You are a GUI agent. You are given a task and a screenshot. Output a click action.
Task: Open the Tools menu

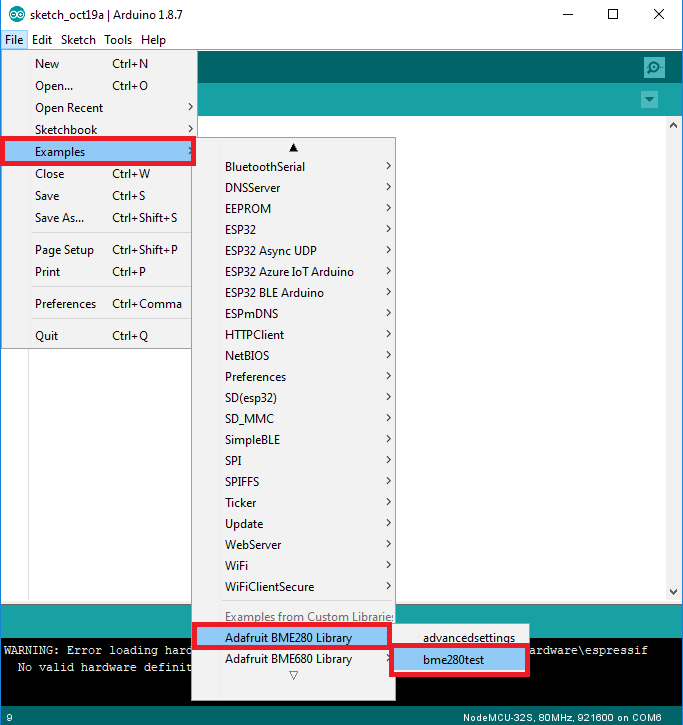[x=118, y=40]
